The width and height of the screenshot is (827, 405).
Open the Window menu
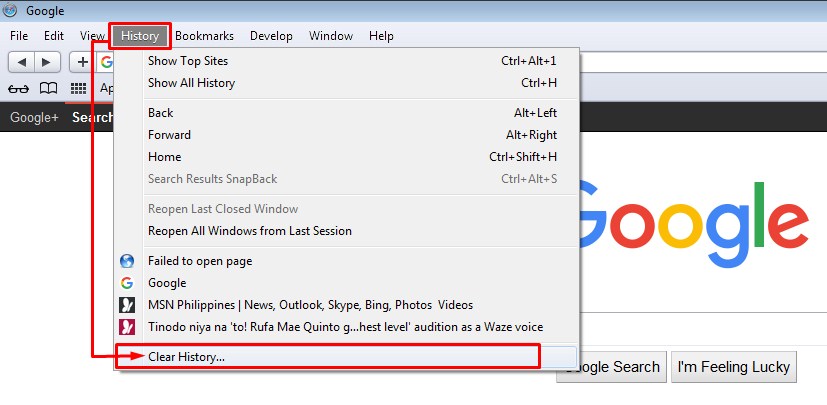click(x=331, y=36)
